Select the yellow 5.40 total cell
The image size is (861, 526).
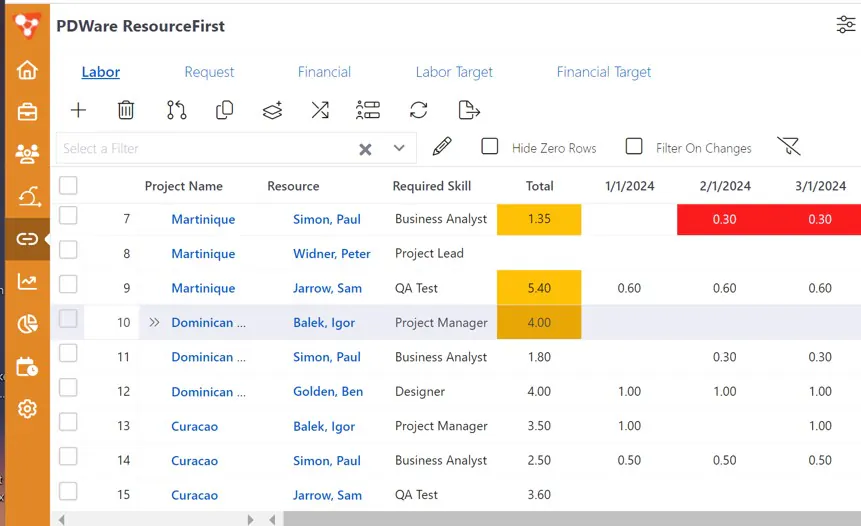point(539,288)
